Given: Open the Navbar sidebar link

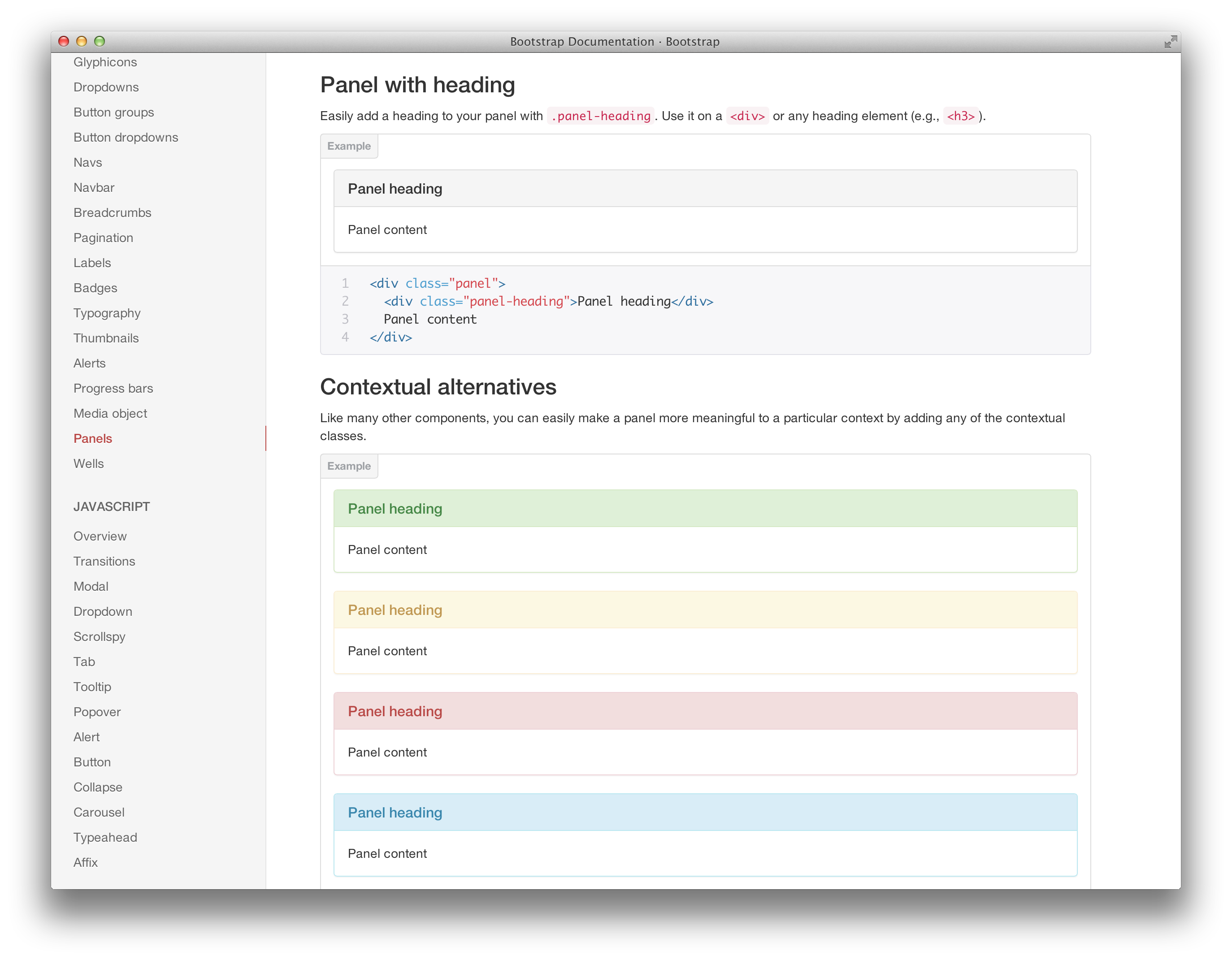Looking at the screenshot, I should (94, 187).
